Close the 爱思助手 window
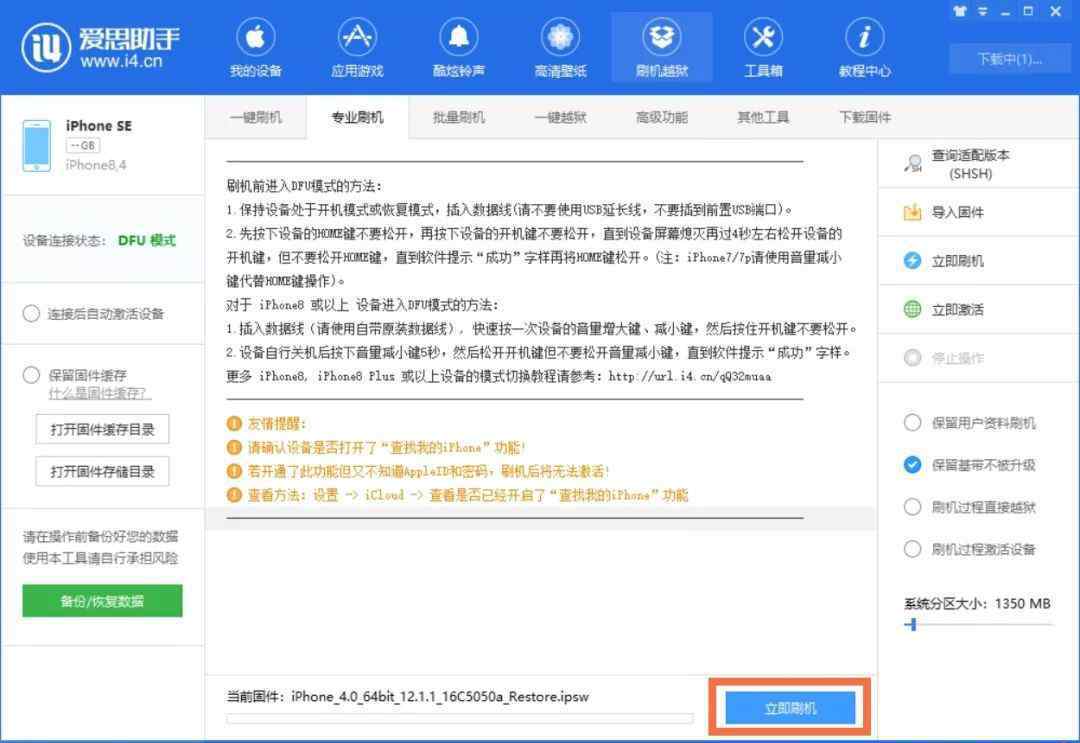Image resolution: width=1080 pixels, height=743 pixels. [1055, 11]
